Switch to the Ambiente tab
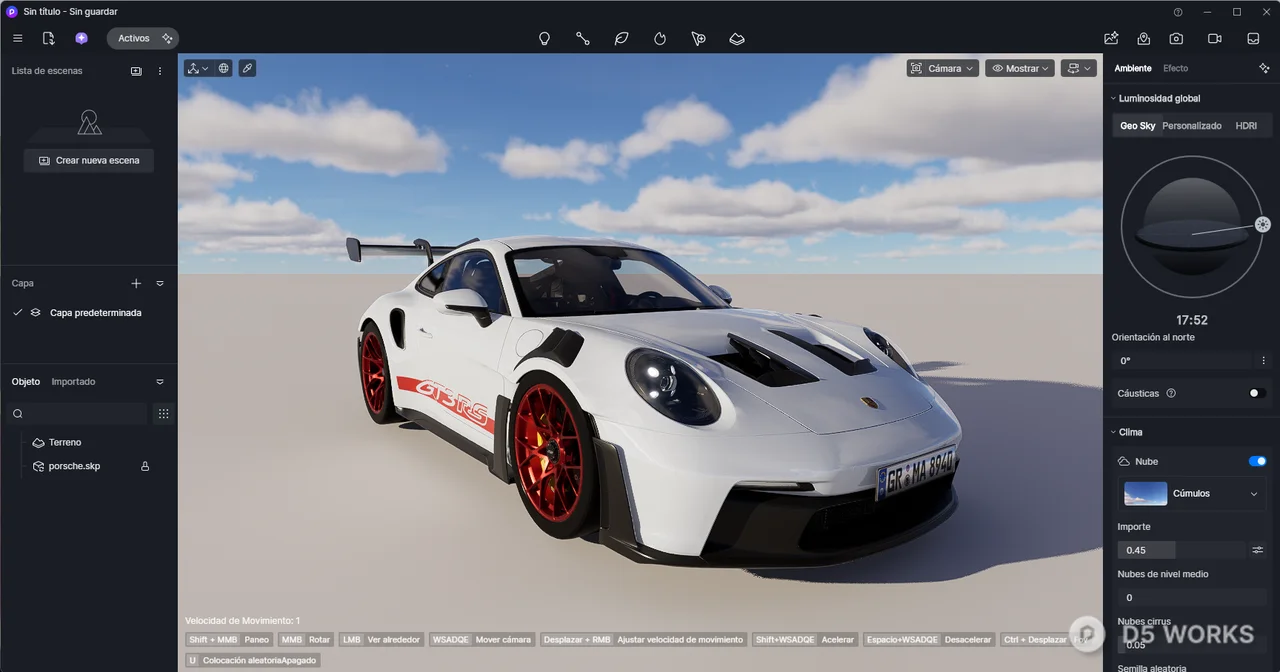Viewport: 1280px width, 672px height. coord(1133,68)
